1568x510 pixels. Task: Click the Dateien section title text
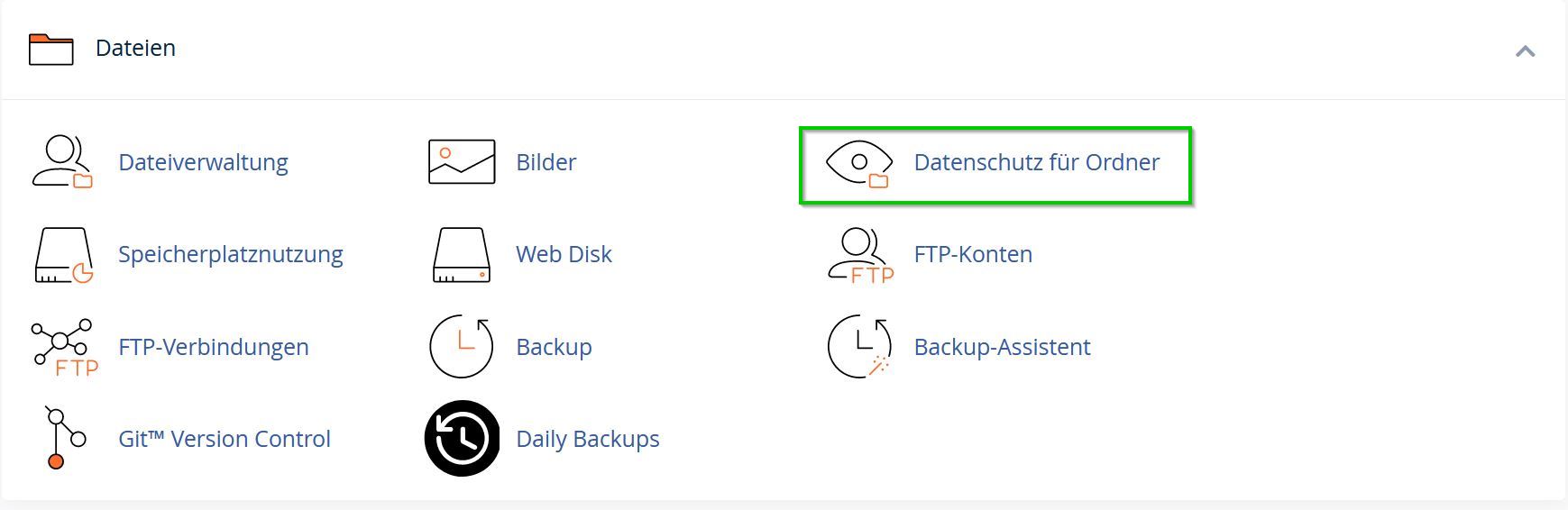click(x=135, y=48)
